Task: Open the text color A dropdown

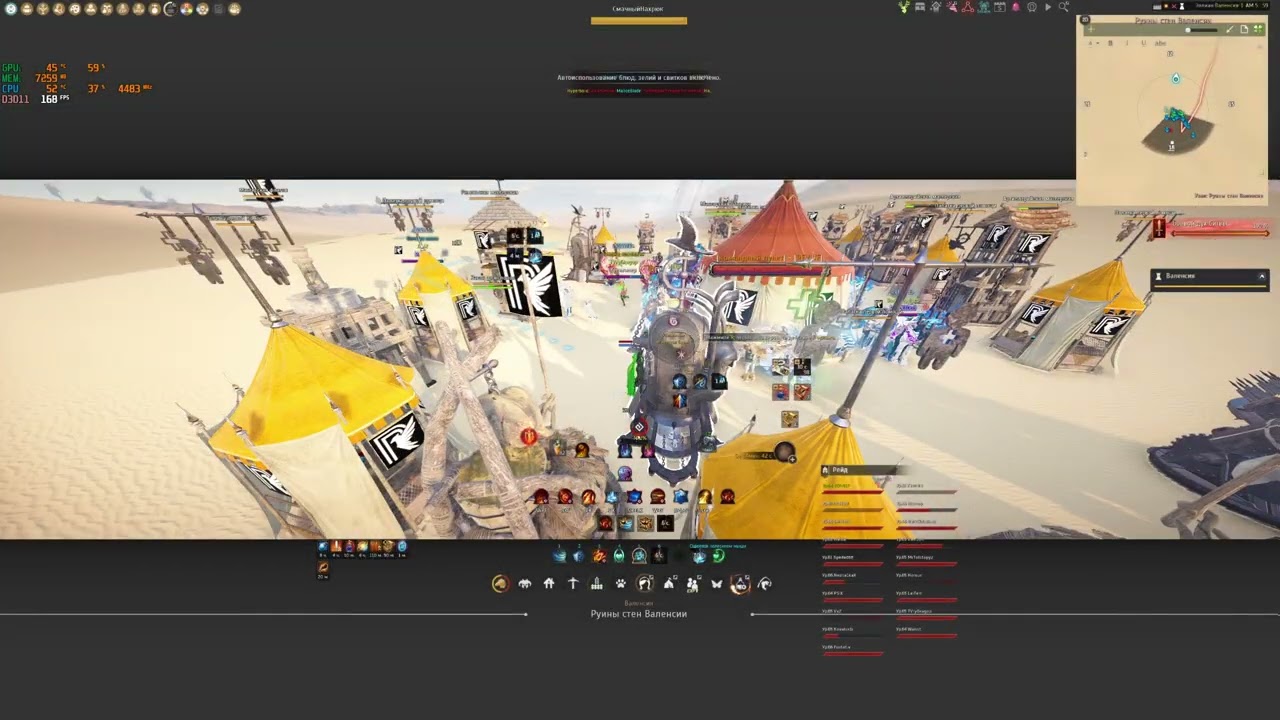Action: point(1092,43)
